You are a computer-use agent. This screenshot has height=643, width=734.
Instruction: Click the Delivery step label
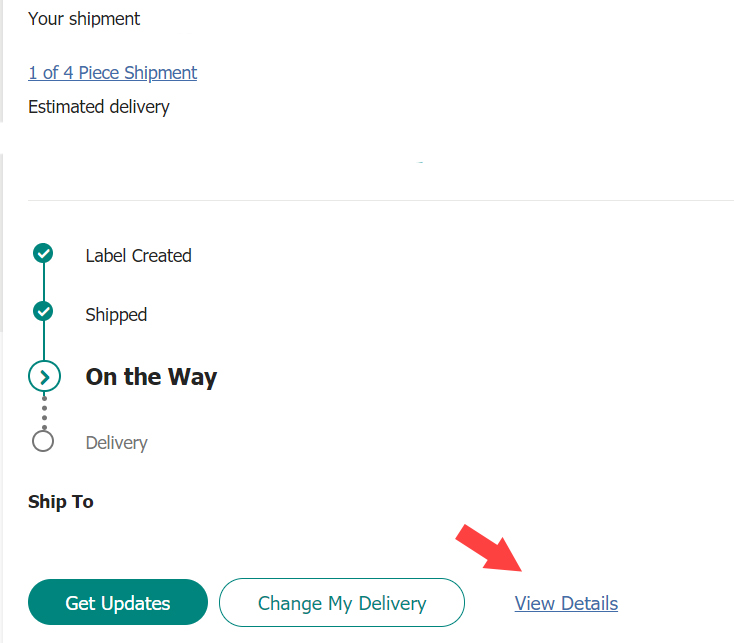coord(116,443)
